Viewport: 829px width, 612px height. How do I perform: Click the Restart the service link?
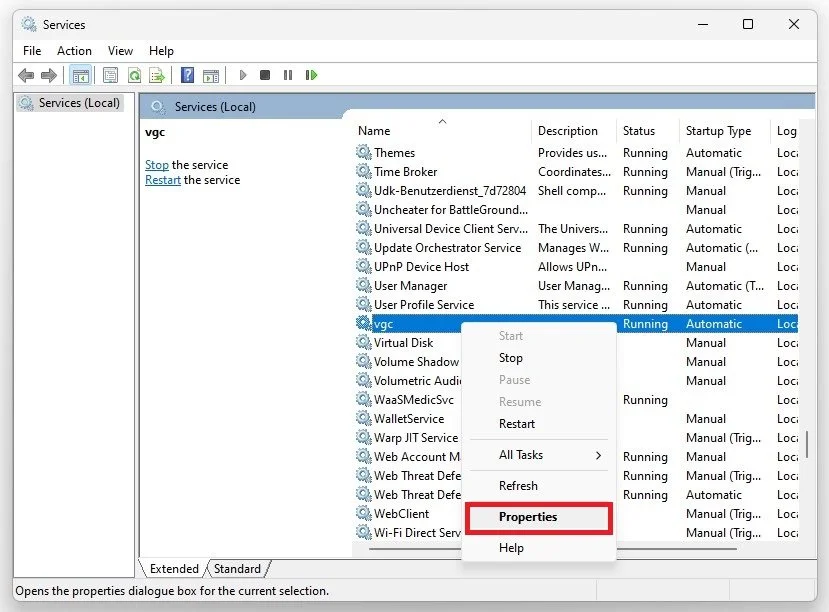coord(163,180)
